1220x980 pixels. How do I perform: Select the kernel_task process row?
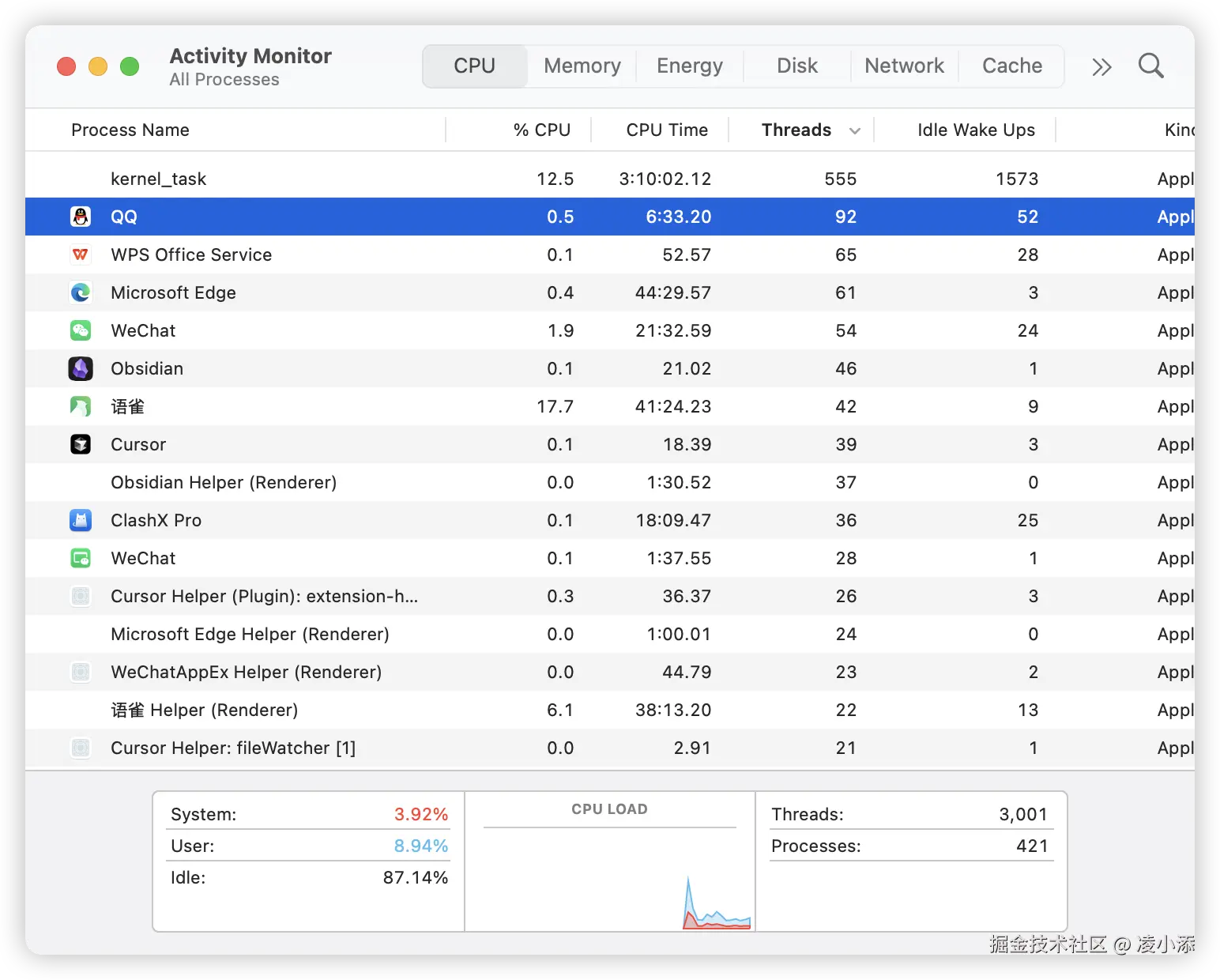click(610, 179)
